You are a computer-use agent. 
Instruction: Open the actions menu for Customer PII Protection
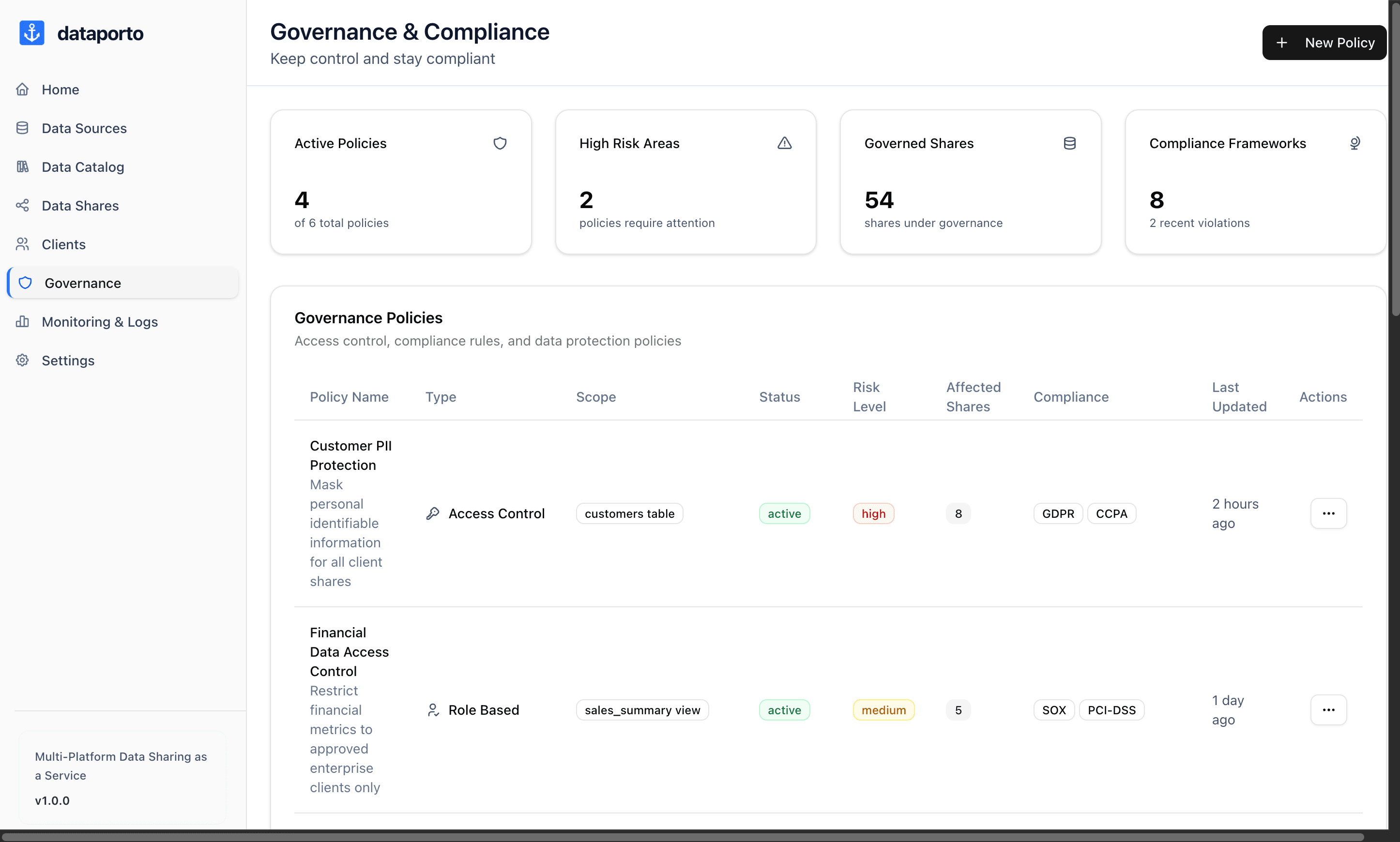coord(1328,513)
